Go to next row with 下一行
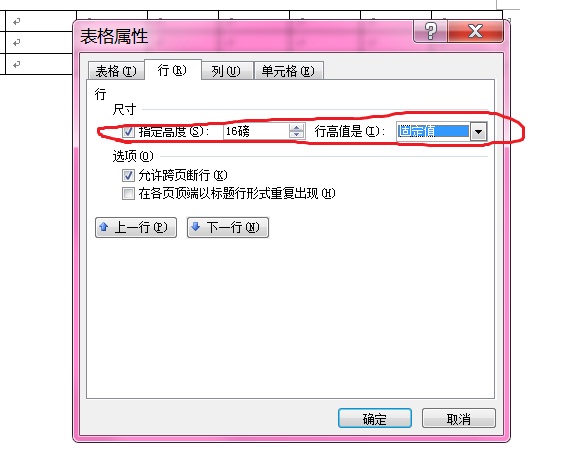 228,228
